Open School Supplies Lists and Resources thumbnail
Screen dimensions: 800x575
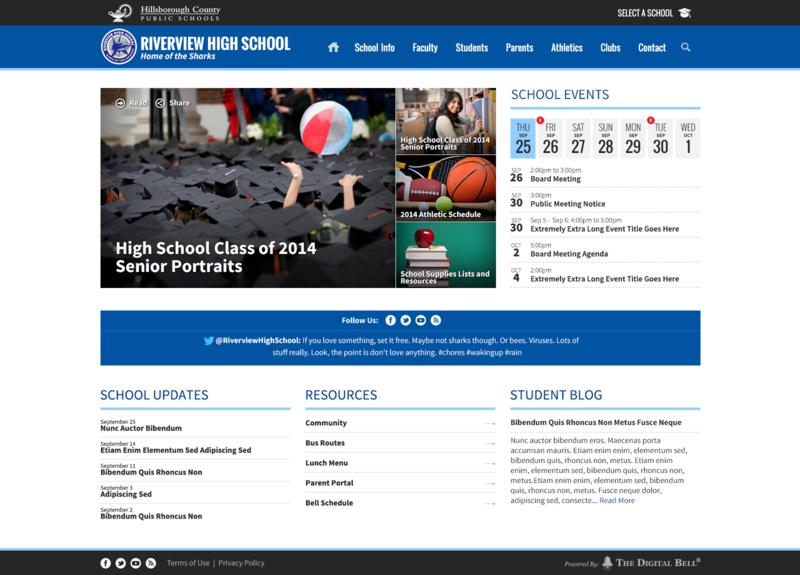[x=446, y=254]
